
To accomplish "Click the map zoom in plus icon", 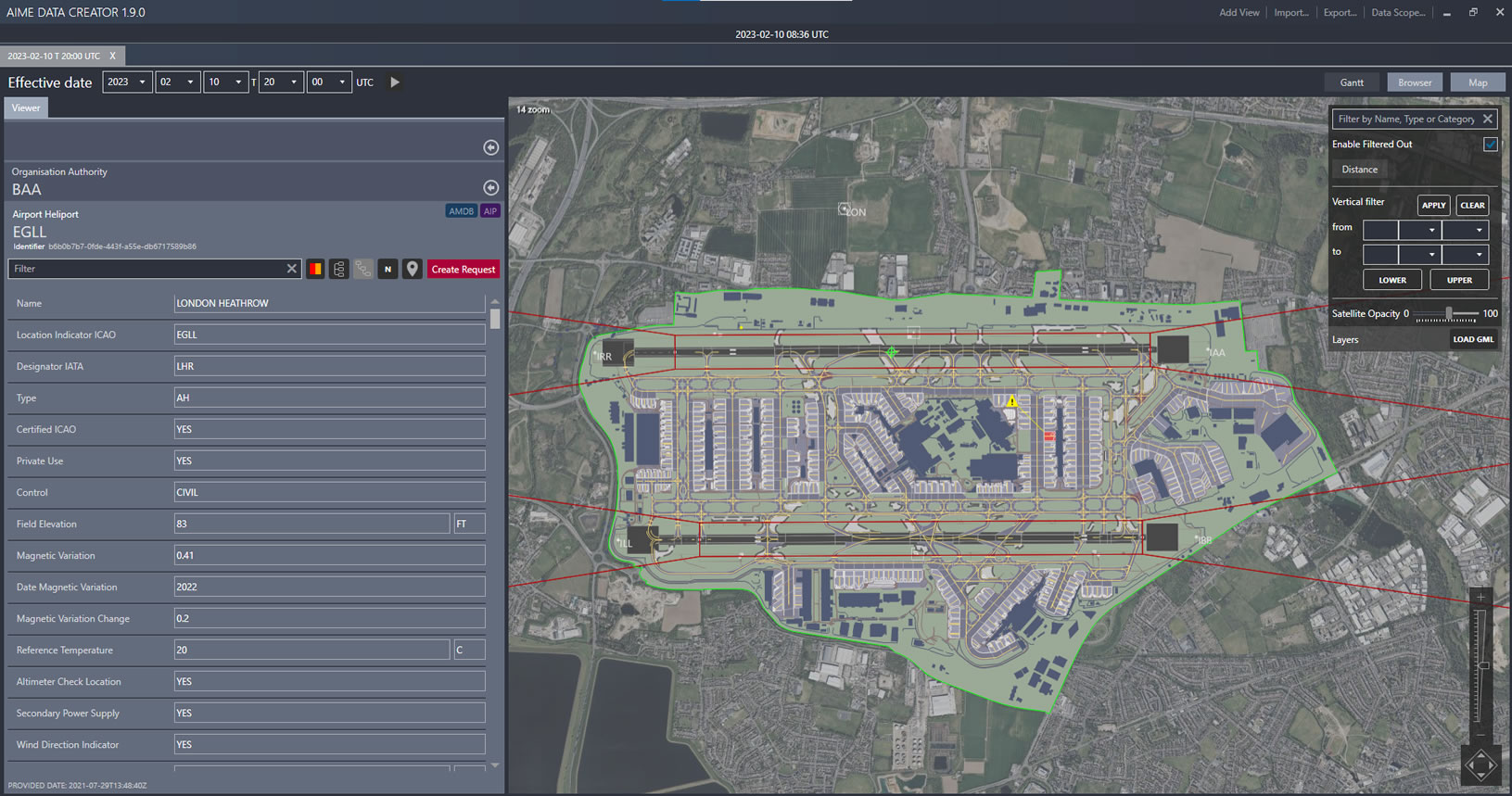I will click(x=1480, y=598).
